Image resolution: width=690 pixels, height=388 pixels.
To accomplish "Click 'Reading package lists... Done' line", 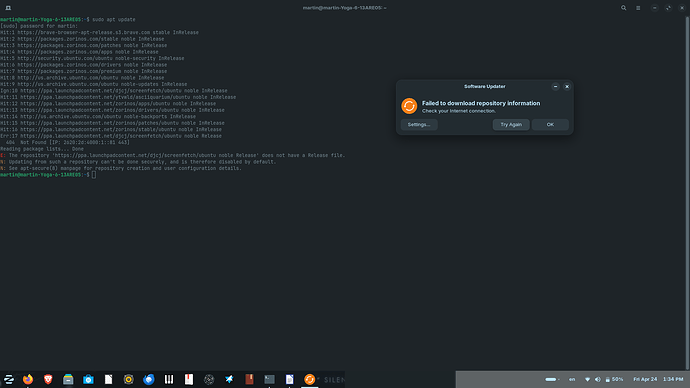I will (42, 149).
